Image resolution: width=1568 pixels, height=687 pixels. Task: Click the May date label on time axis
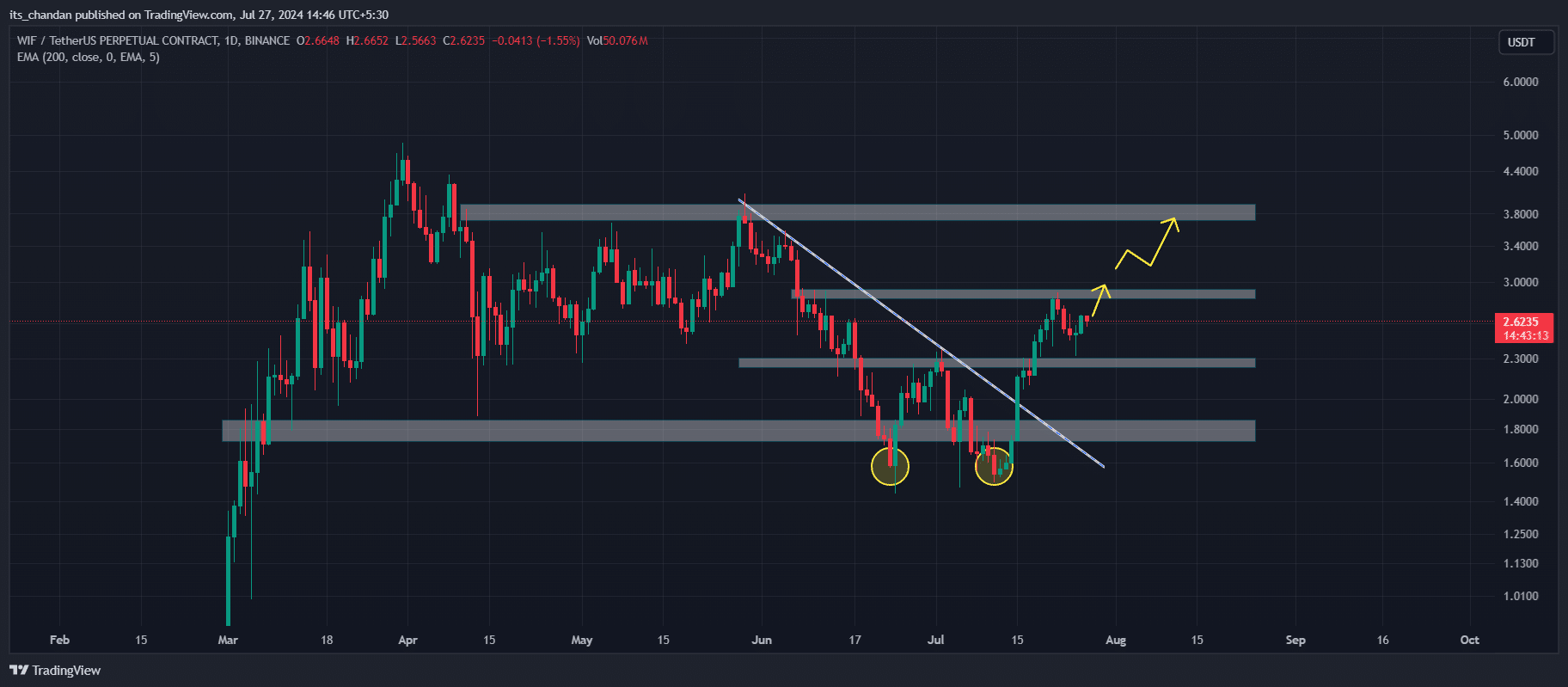(x=582, y=640)
